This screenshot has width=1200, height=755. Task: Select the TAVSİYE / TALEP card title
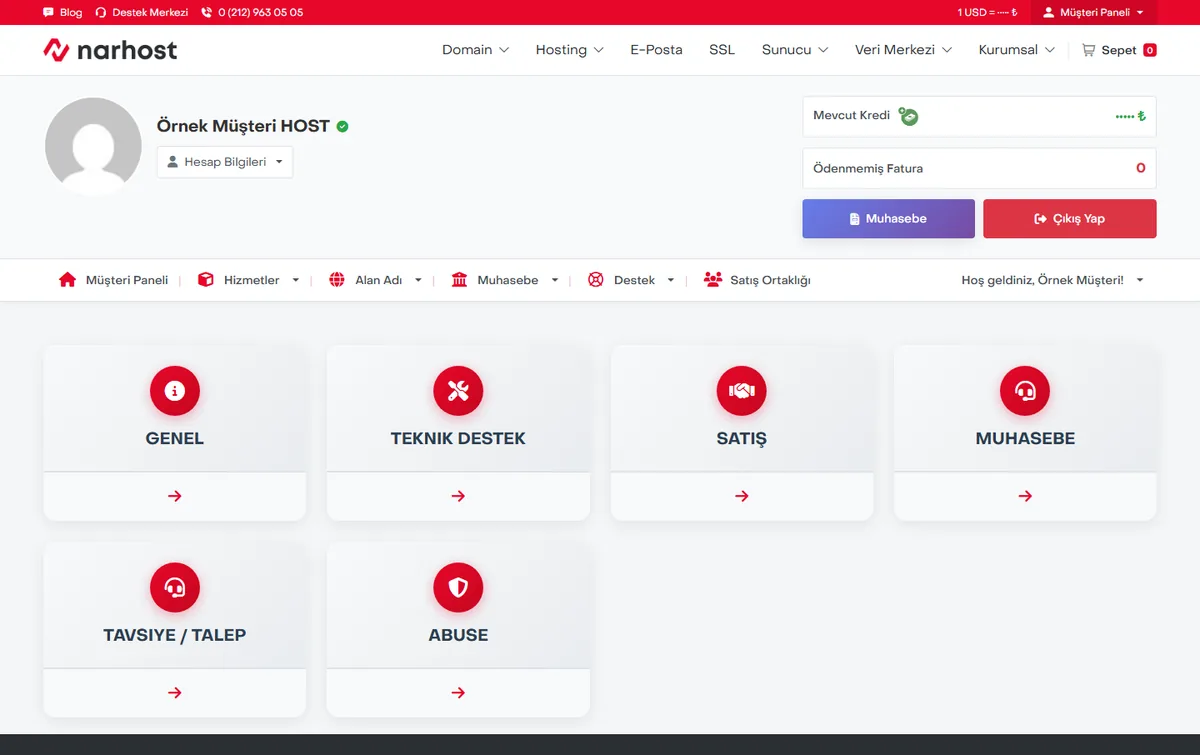(x=175, y=635)
